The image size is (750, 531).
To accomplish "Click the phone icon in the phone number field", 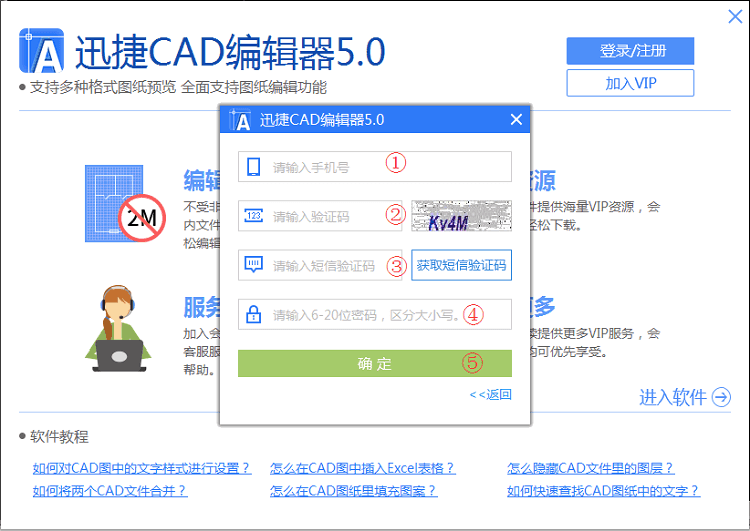I will tap(254, 166).
